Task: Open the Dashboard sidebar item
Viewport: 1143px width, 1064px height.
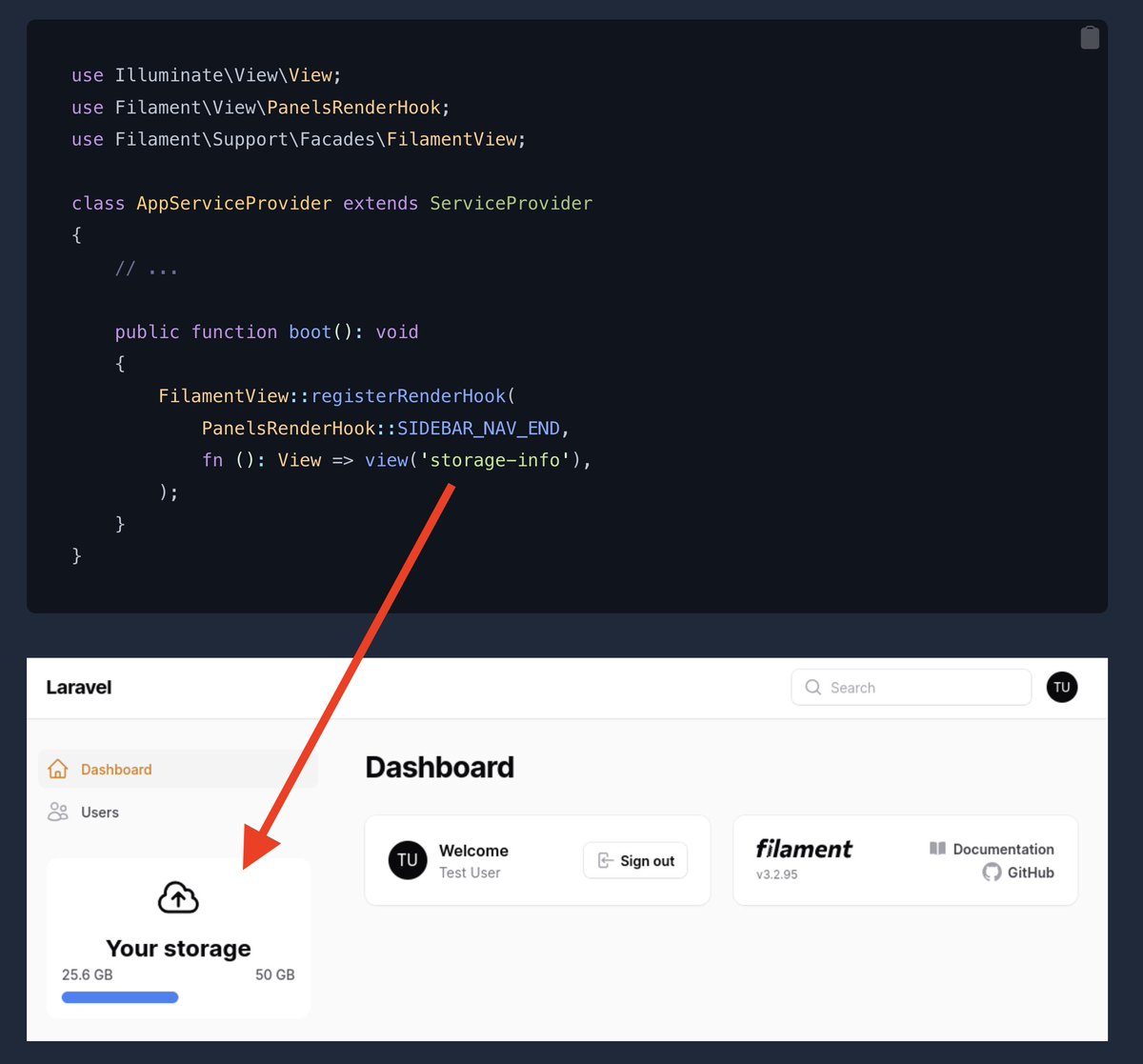Action: [178, 769]
